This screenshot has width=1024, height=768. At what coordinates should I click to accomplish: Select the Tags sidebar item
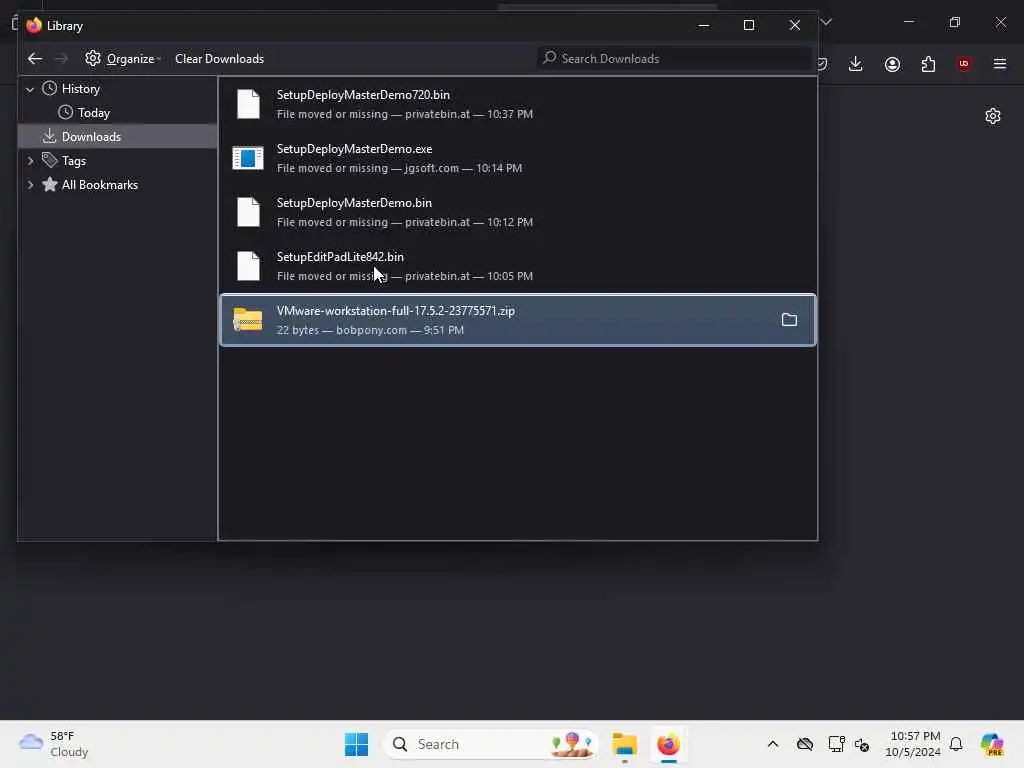point(73,161)
